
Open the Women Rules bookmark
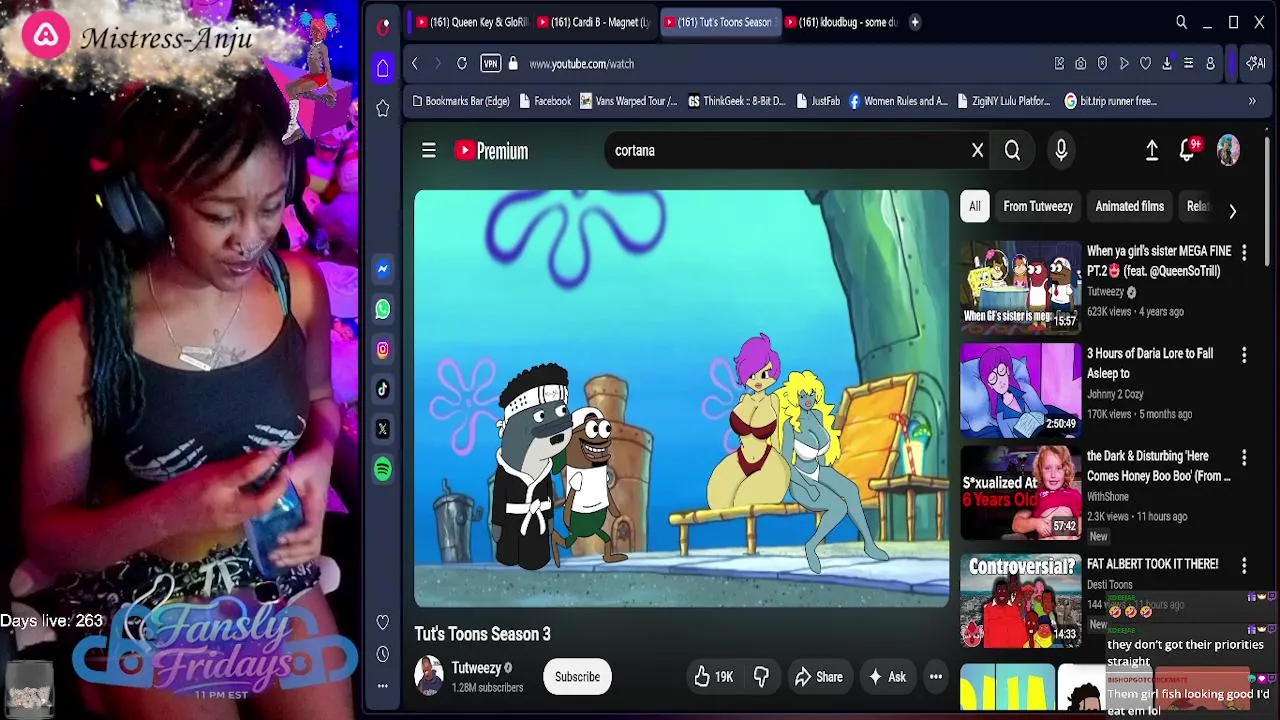pos(898,101)
